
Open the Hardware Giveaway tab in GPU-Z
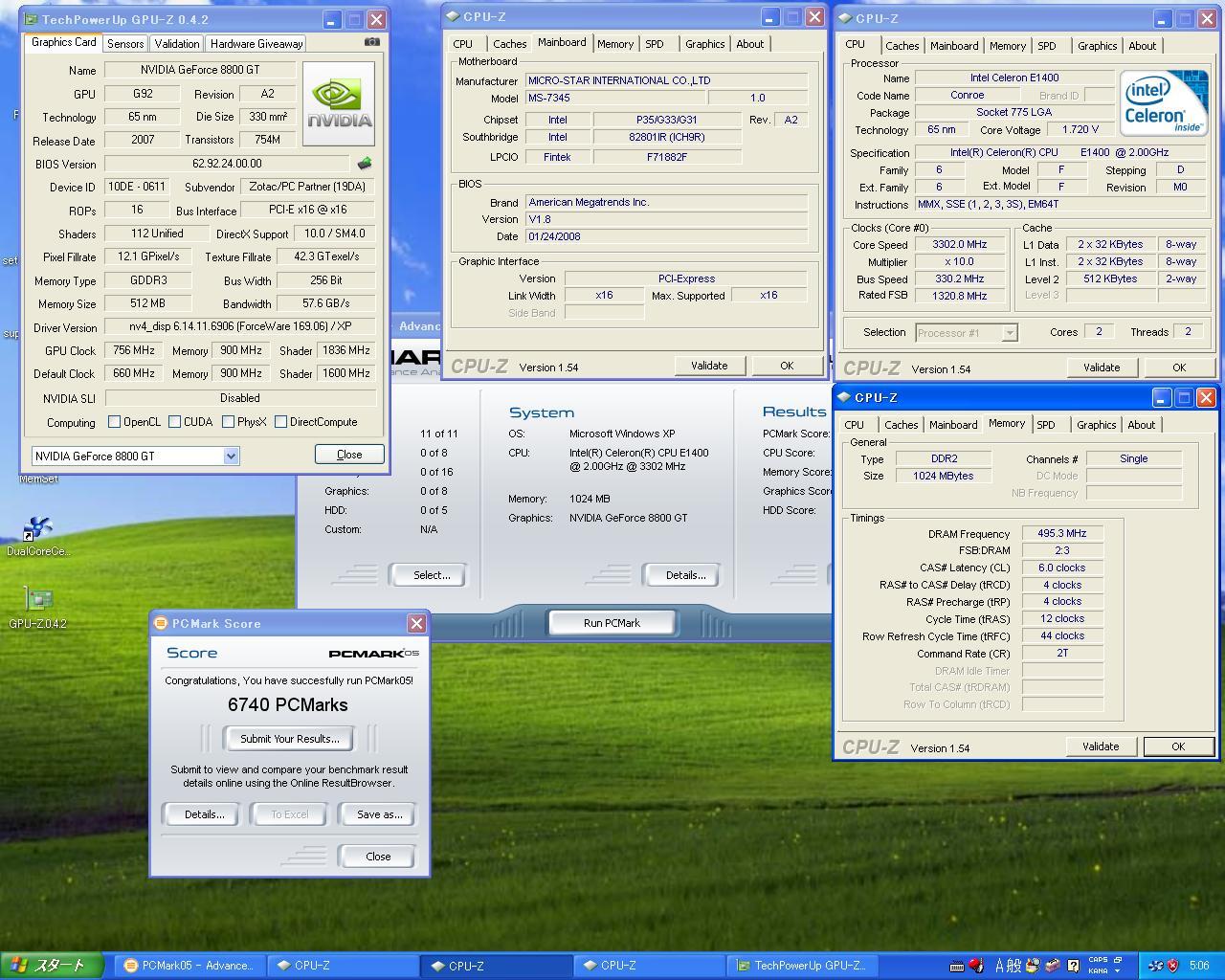tap(256, 44)
